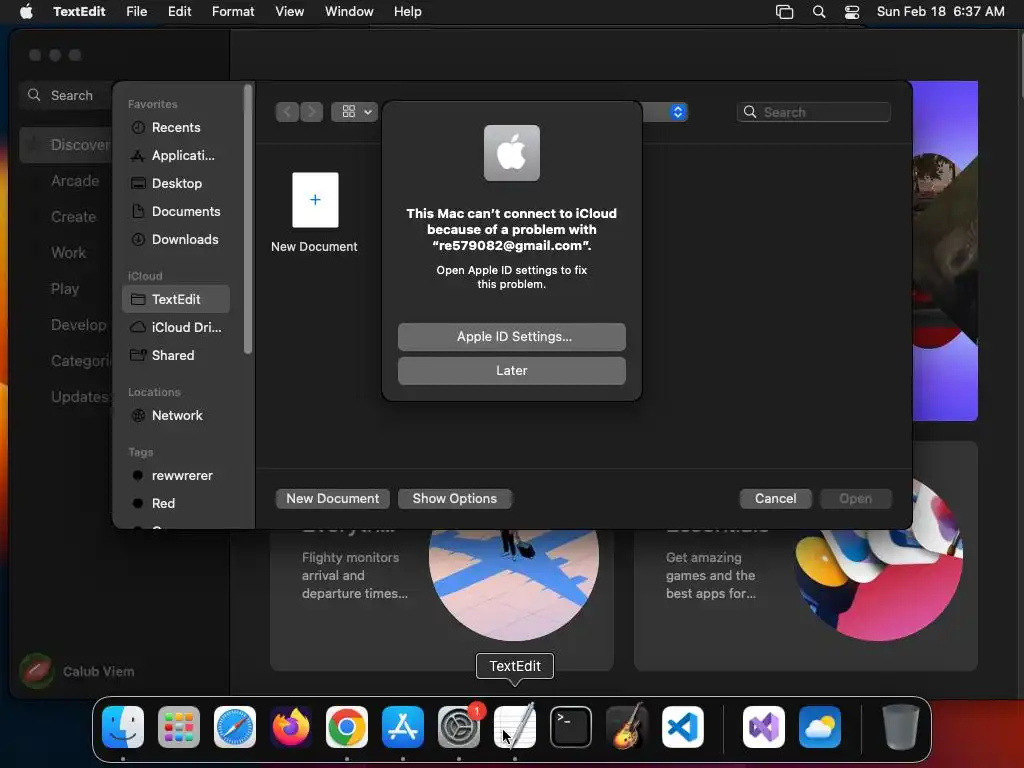Screen dimensions: 1024x768
Task: Select Work in App Store sidebar
Action: (68, 253)
